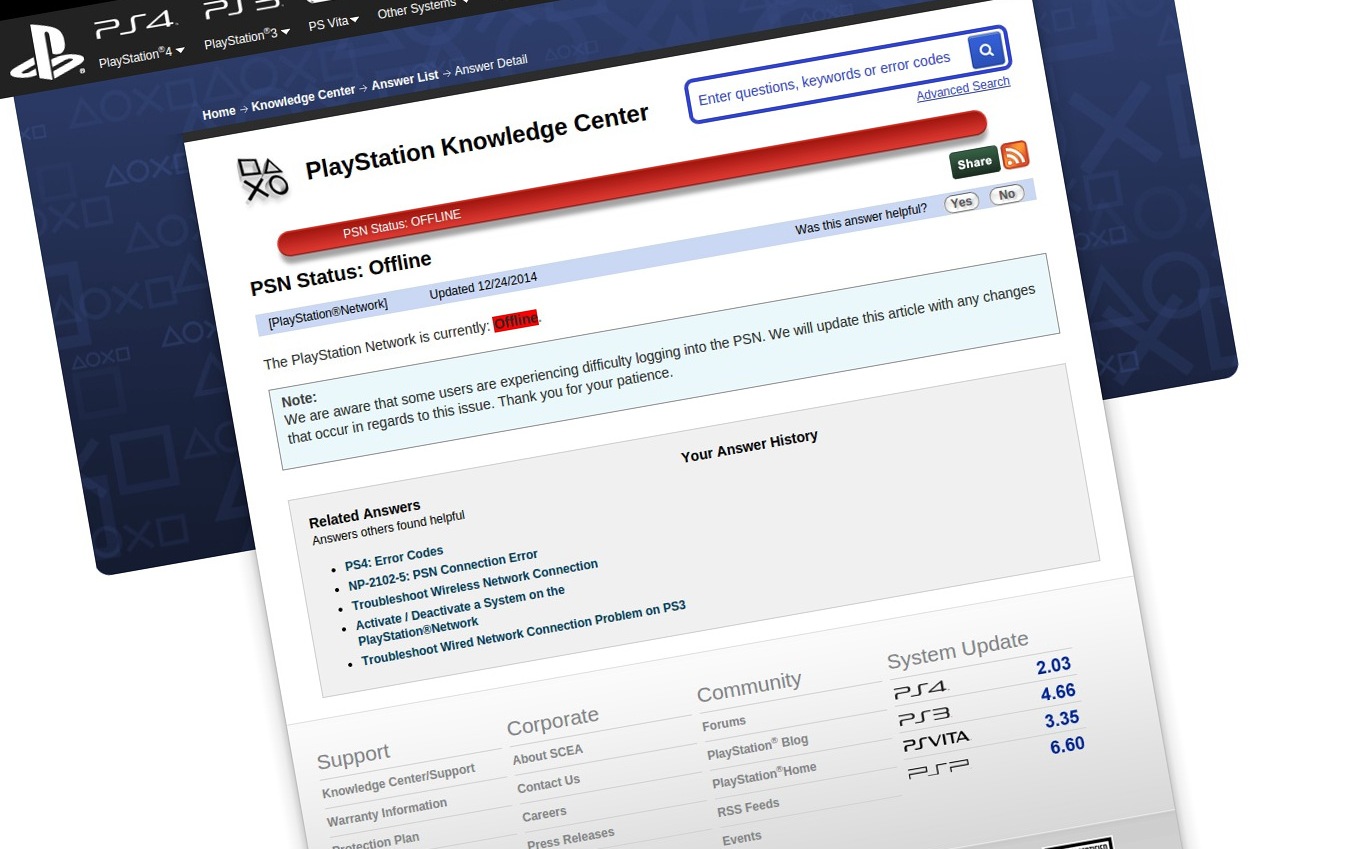Image resolution: width=1358 pixels, height=849 pixels.
Task: Expand the PS Vita dropdown
Action: click(330, 22)
